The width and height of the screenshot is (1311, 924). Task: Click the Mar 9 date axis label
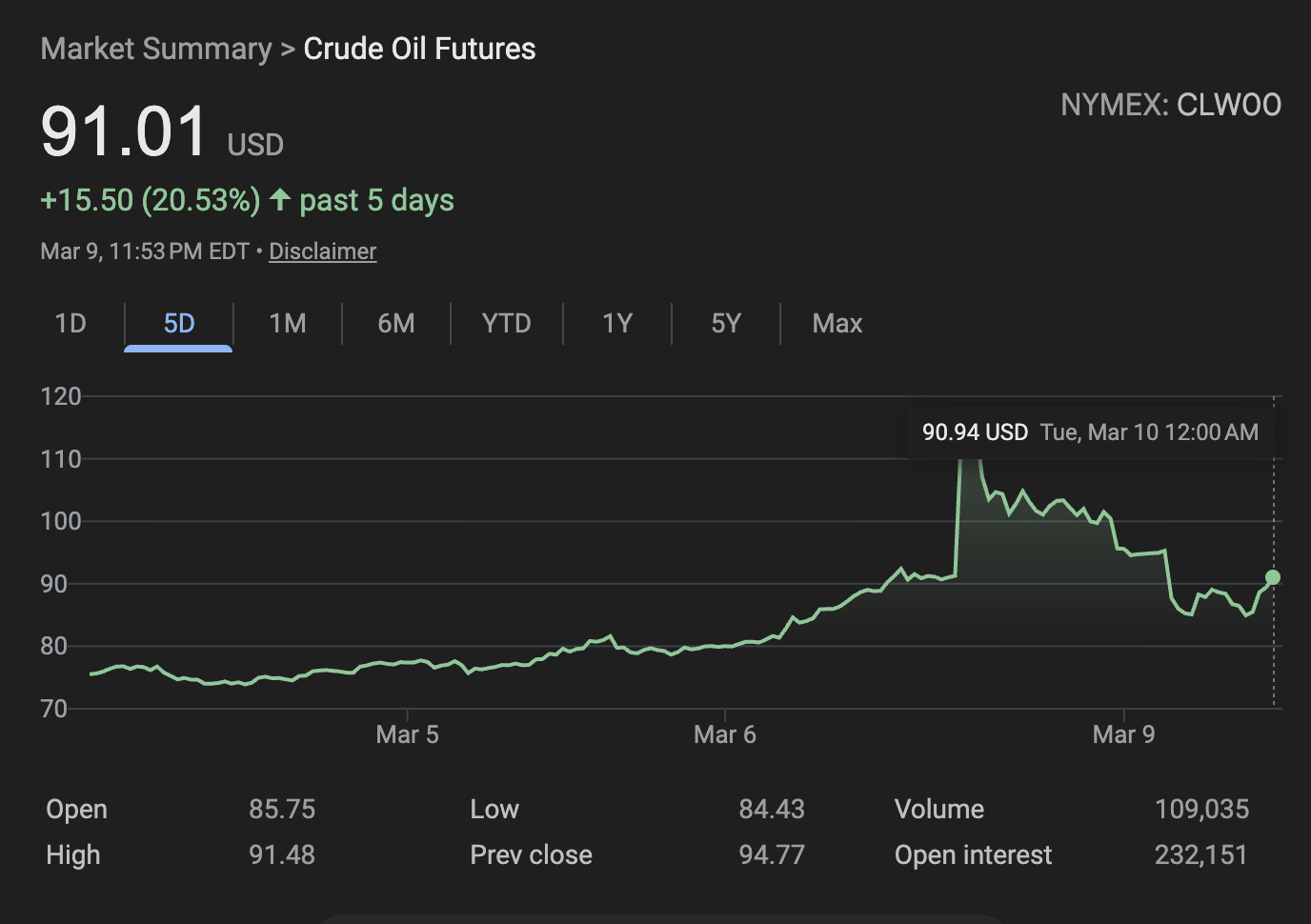click(x=1123, y=734)
